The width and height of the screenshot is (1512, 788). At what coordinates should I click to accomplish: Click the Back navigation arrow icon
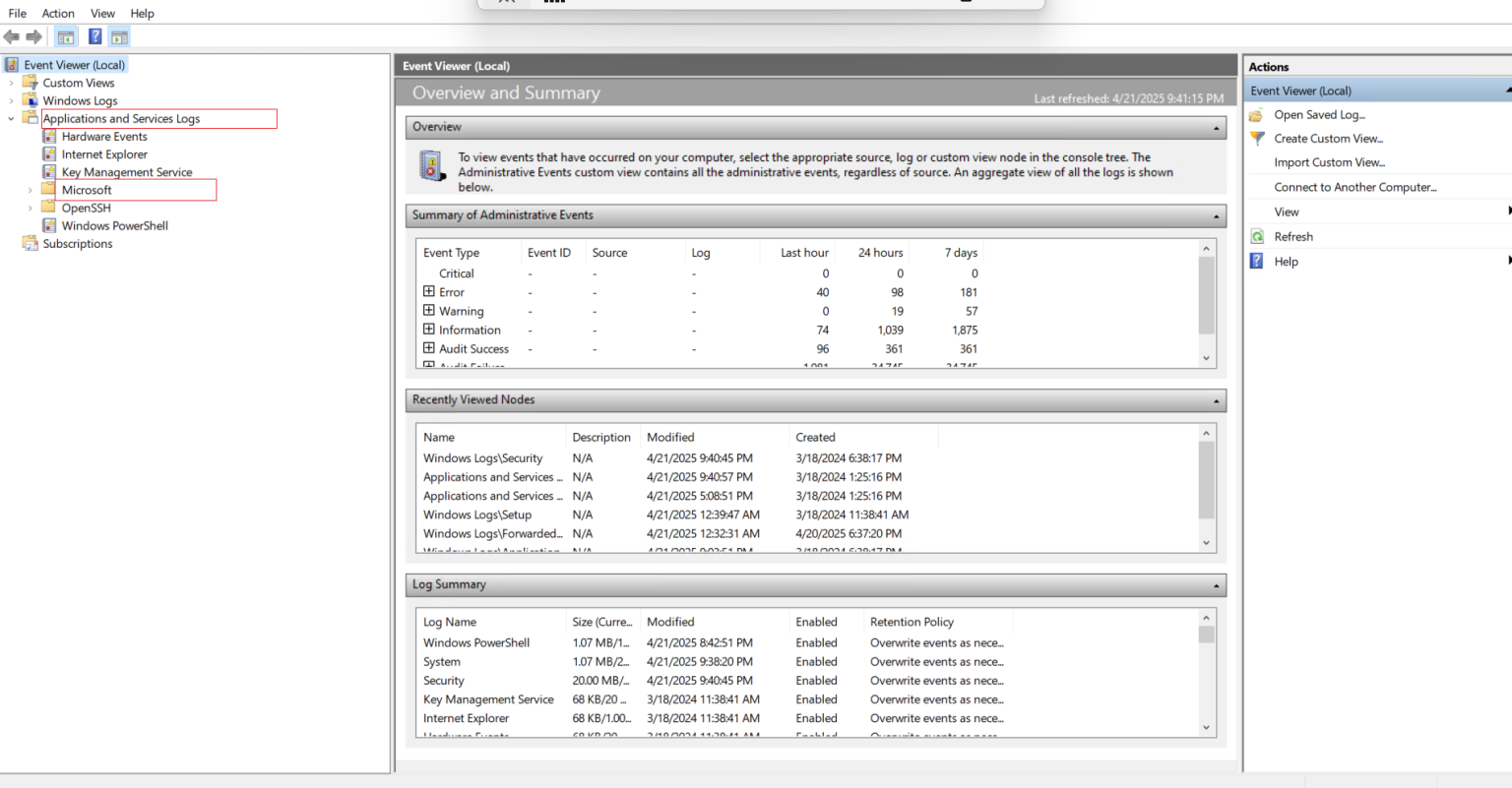tap(12, 36)
